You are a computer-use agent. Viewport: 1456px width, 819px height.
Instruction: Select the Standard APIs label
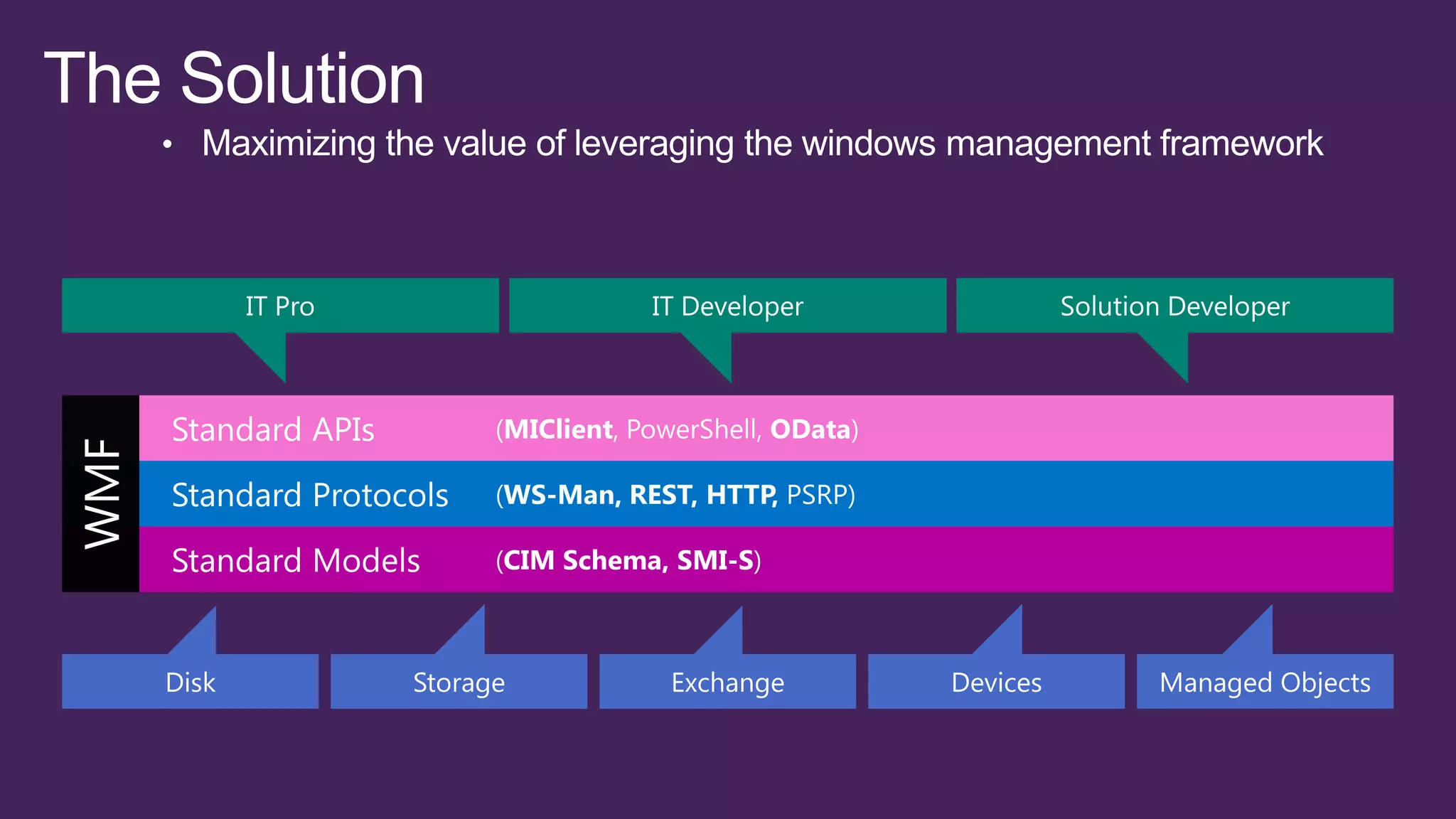tap(273, 429)
